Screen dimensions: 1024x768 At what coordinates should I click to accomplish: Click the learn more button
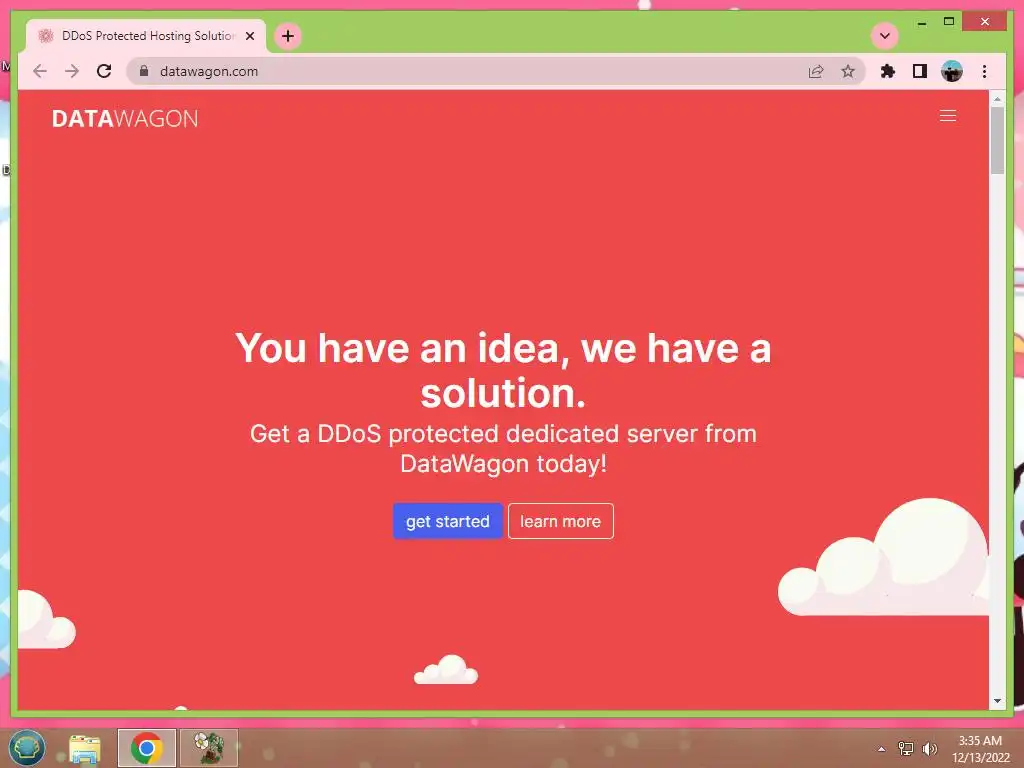[x=560, y=521]
